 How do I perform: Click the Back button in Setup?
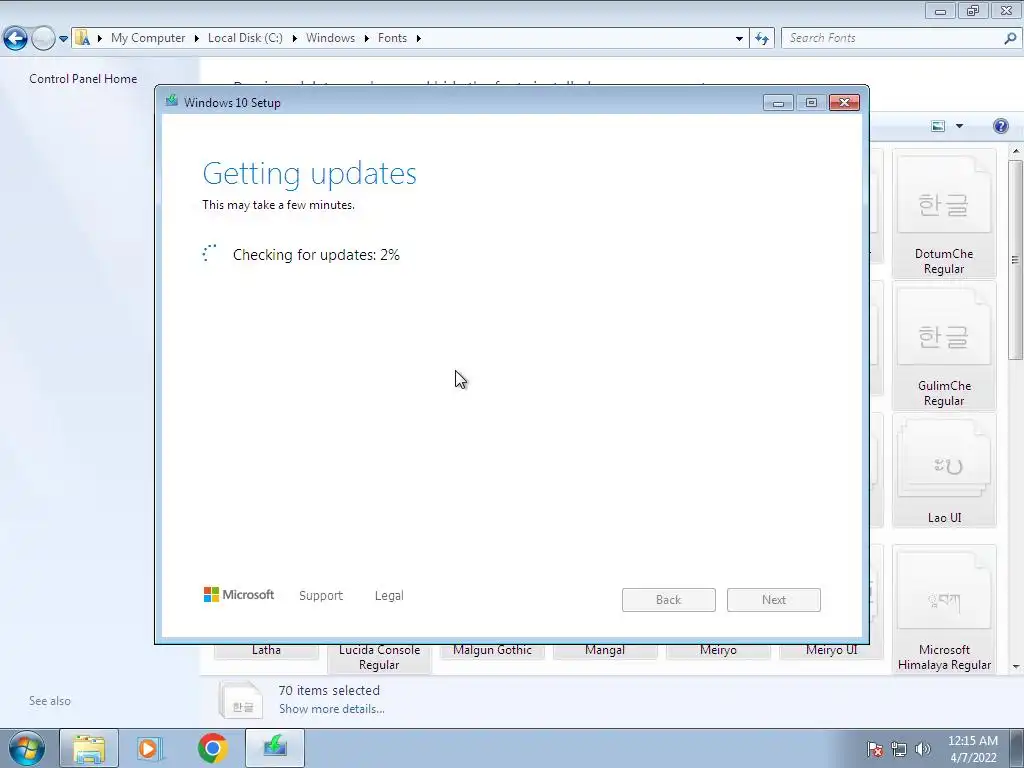(x=669, y=600)
